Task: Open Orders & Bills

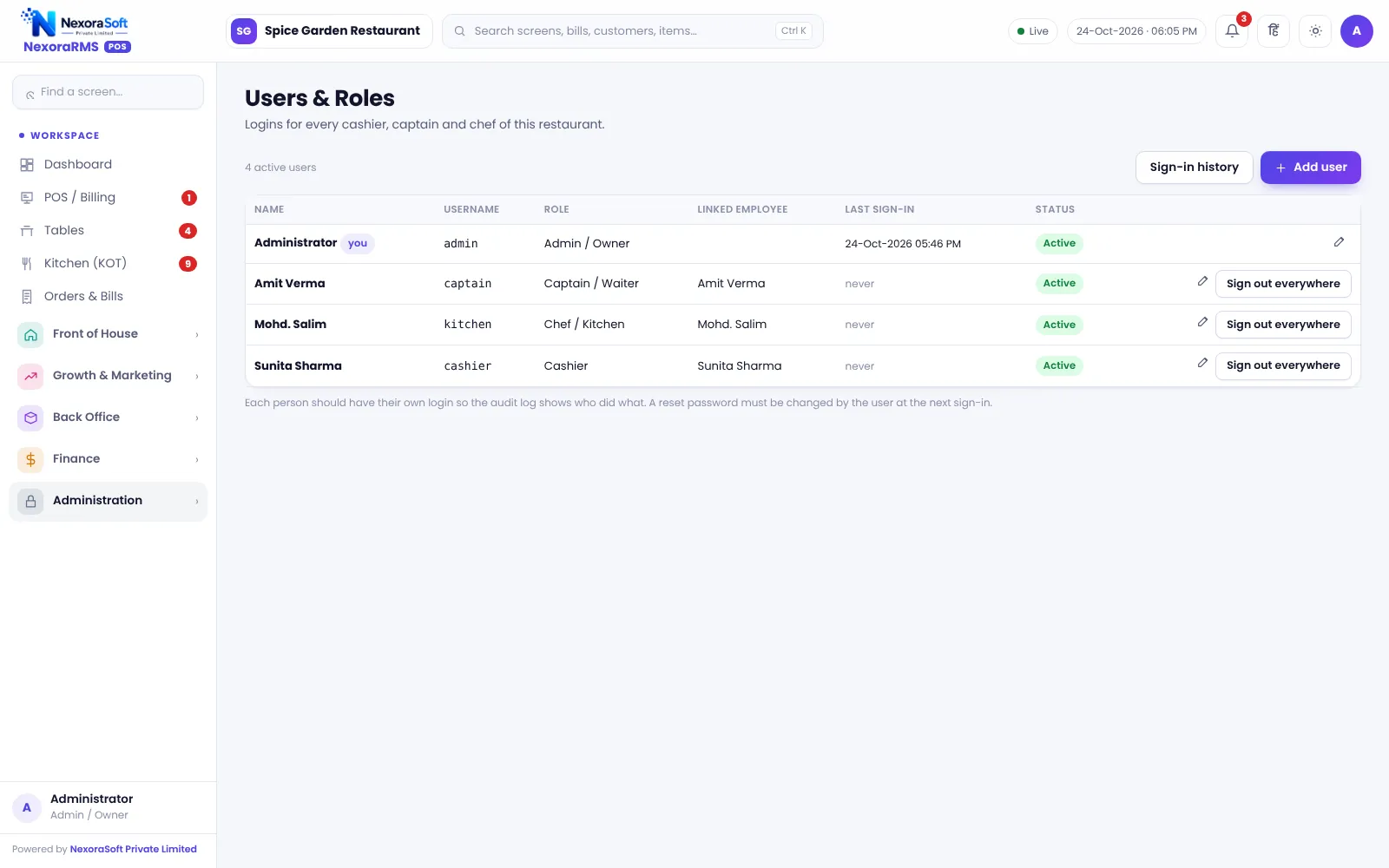Action: coord(108,297)
